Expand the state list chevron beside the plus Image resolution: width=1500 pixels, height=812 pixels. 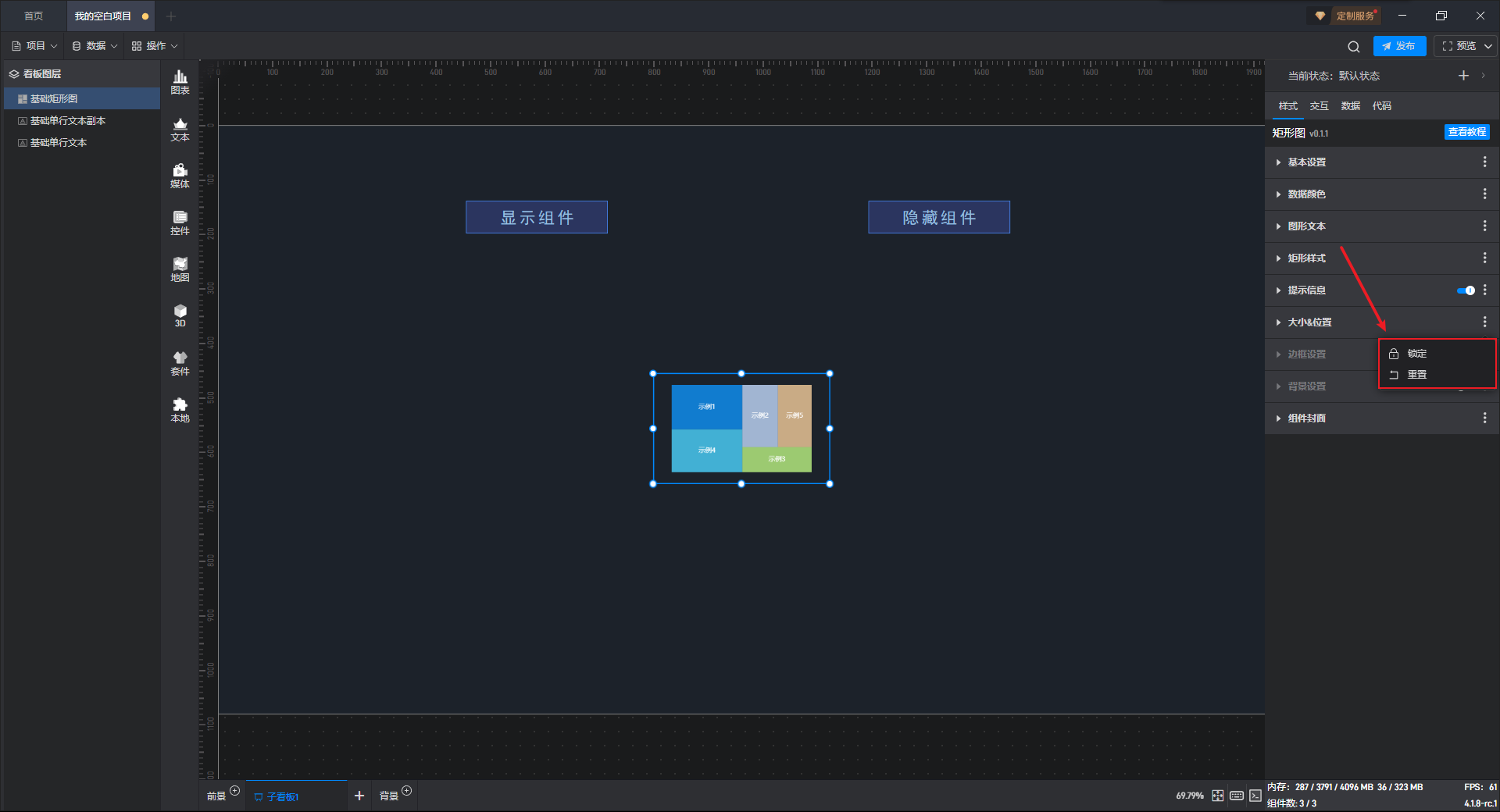(1483, 76)
